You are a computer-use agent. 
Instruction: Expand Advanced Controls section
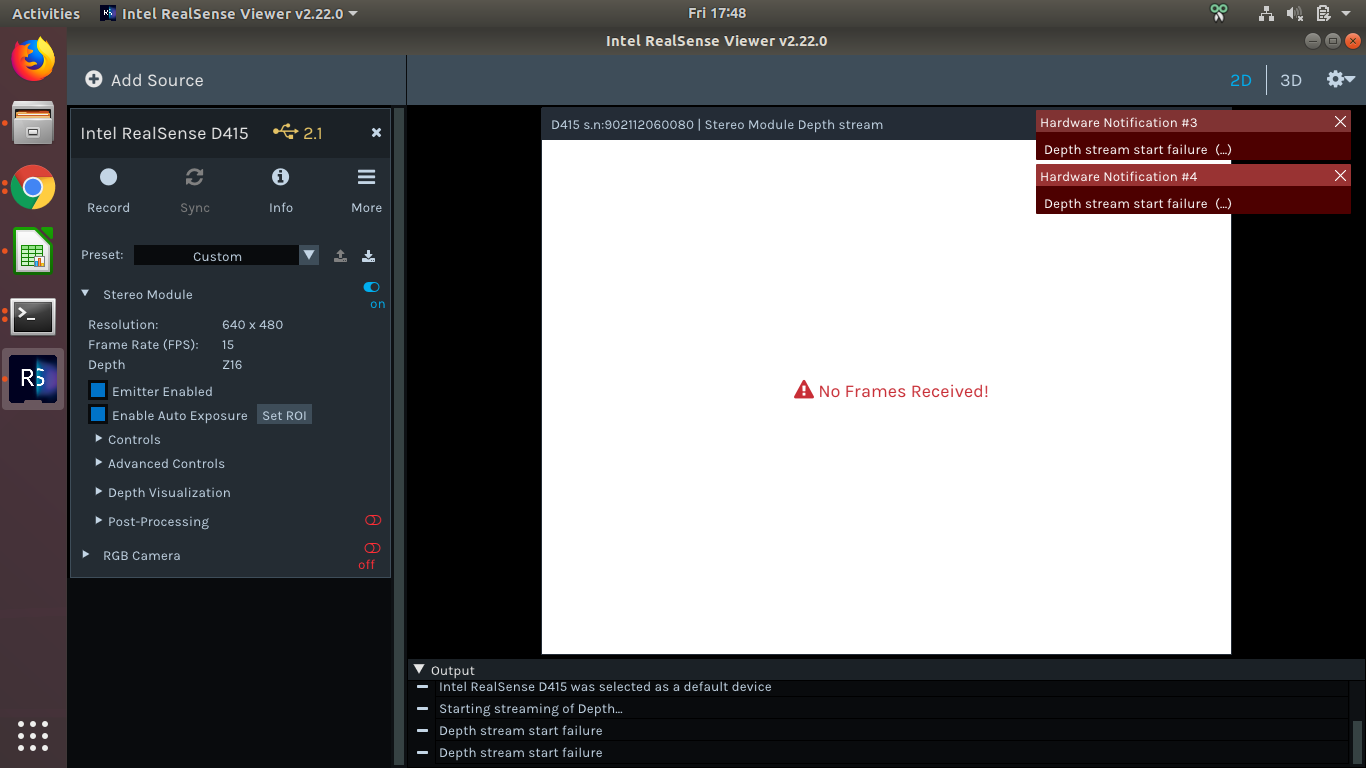click(x=99, y=462)
